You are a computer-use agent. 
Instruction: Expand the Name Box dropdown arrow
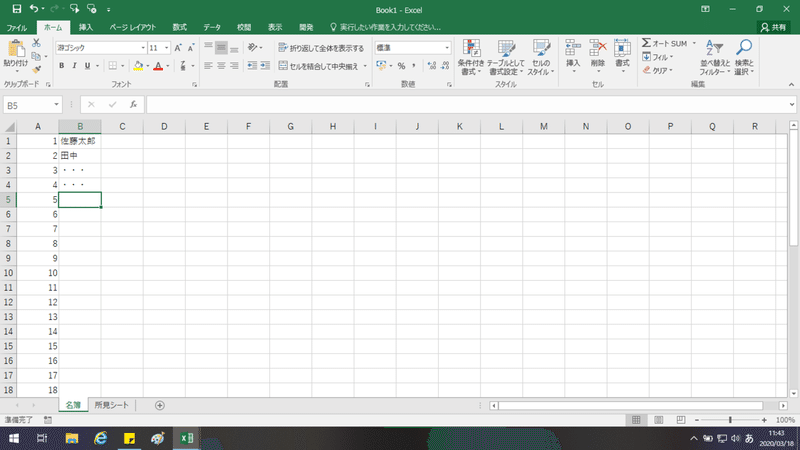(x=56, y=105)
